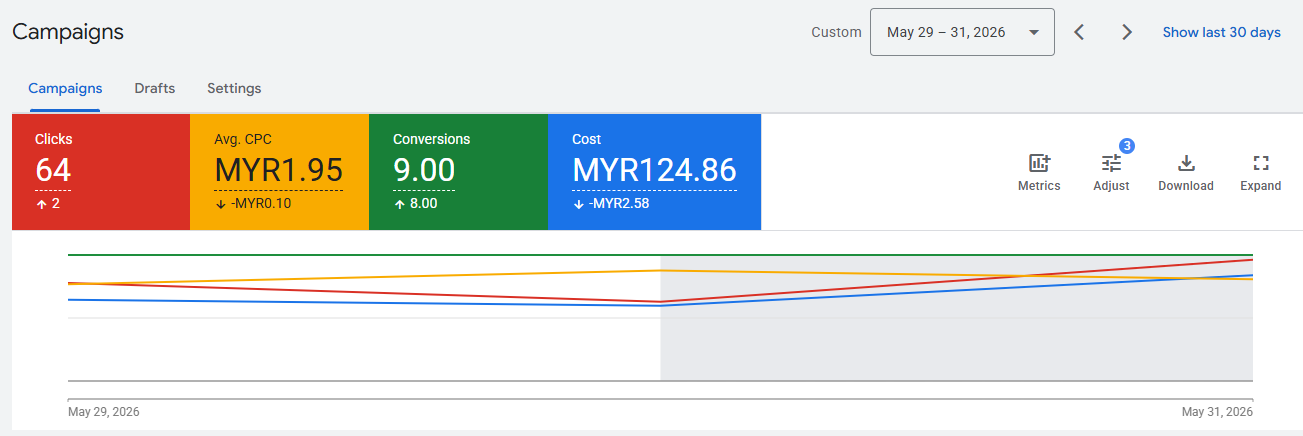Click Show last 30 days link
Viewport: 1303px width, 436px height.
(x=1221, y=32)
